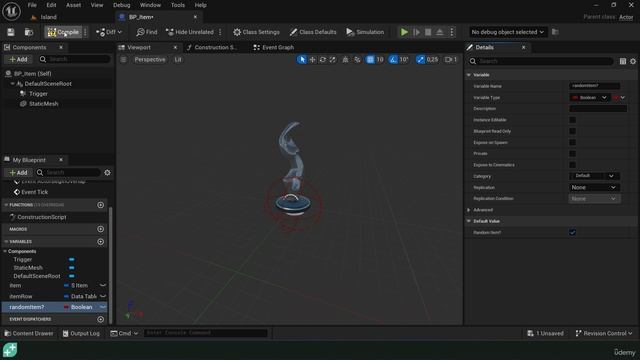Switch to the Event Graph tab

point(274,47)
